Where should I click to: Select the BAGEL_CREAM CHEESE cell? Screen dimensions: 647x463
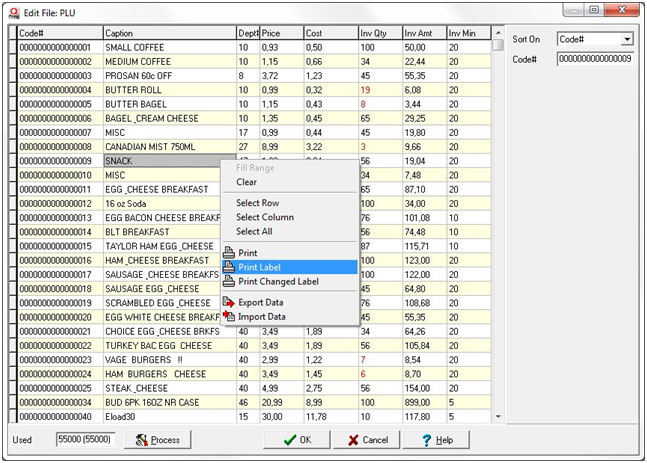pos(170,118)
